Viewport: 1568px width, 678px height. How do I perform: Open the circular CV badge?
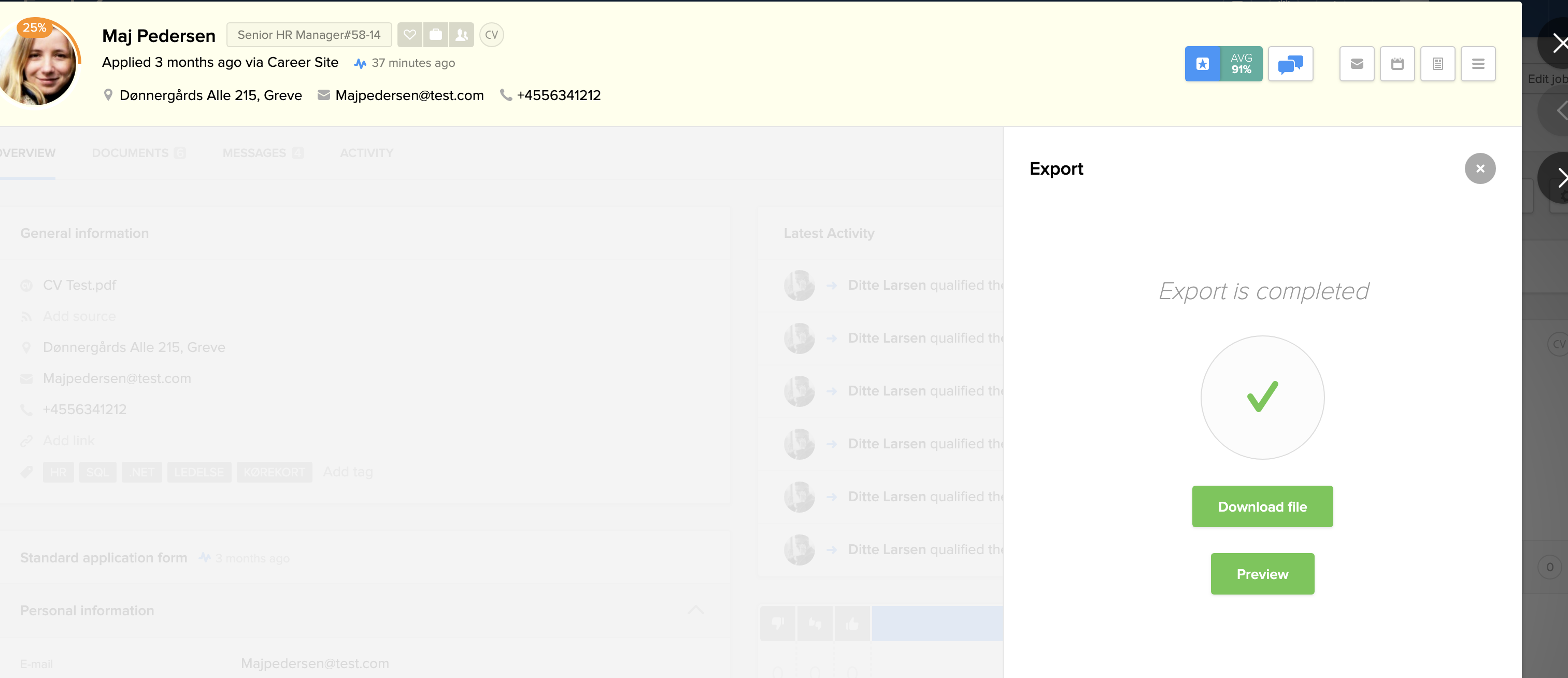click(x=491, y=35)
